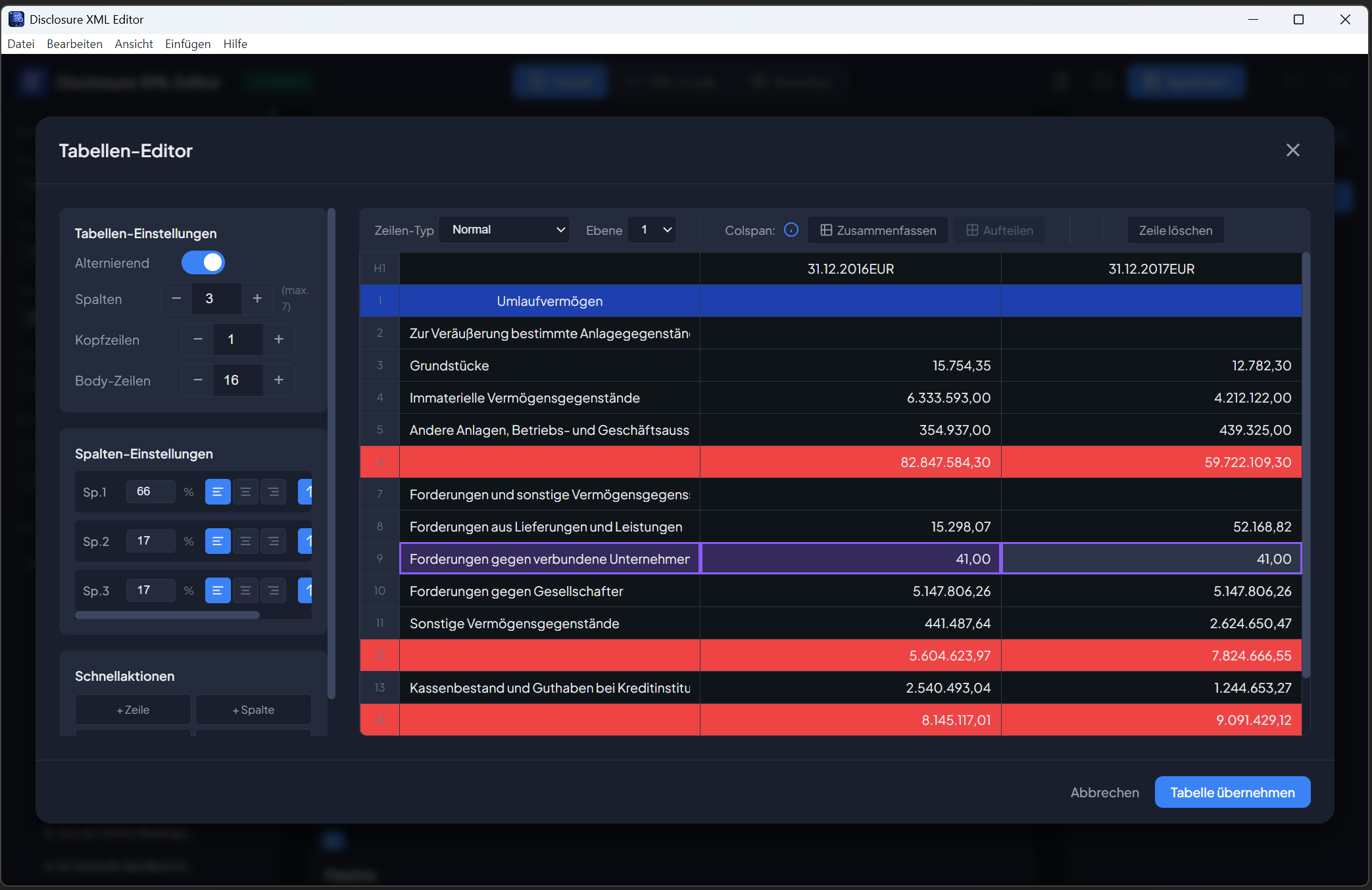This screenshot has width=1372, height=890.
Task: Select right alignment for Sp.3
Action: click(273, 590)
